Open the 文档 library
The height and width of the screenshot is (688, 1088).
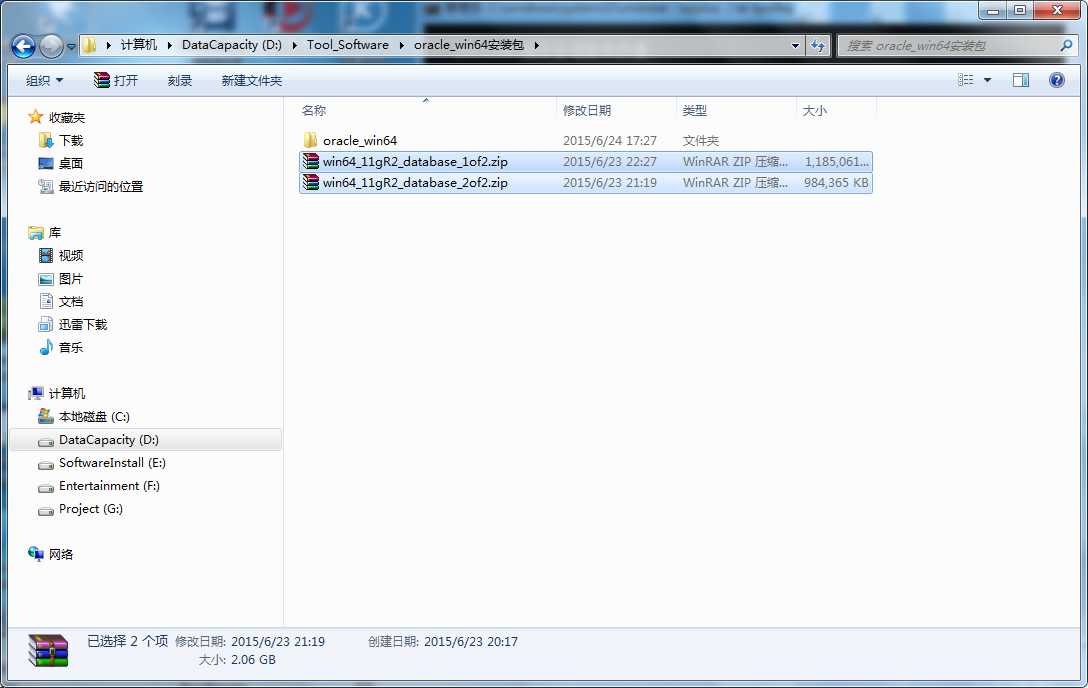(x=71, y=302)
